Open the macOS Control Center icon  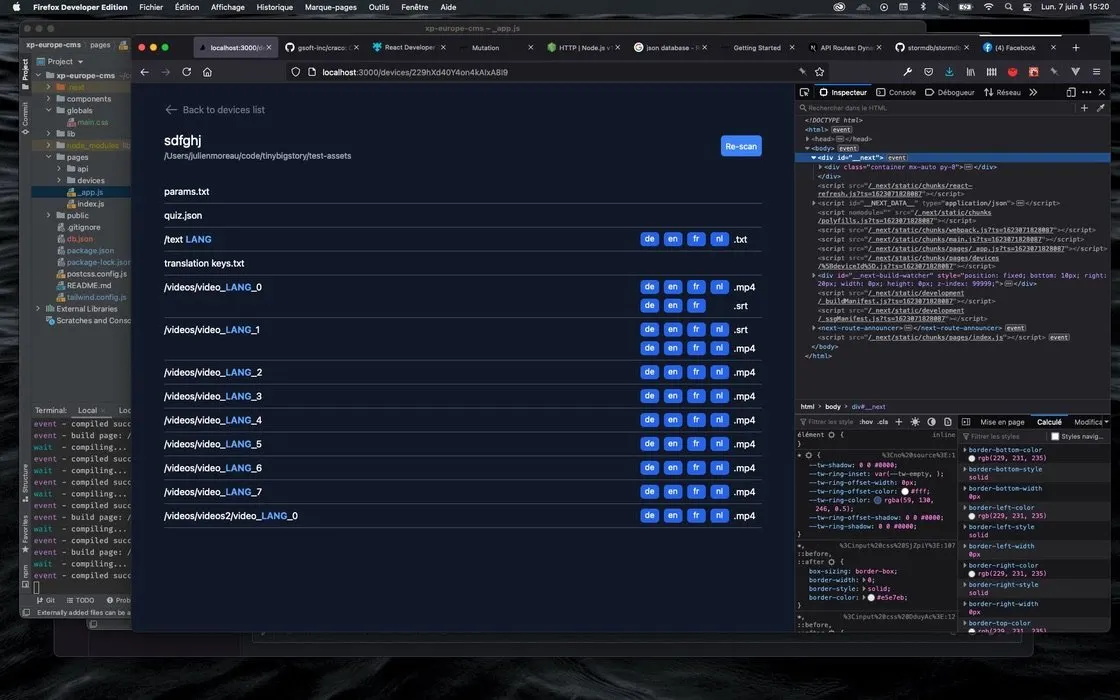[x=1027, y=7]
